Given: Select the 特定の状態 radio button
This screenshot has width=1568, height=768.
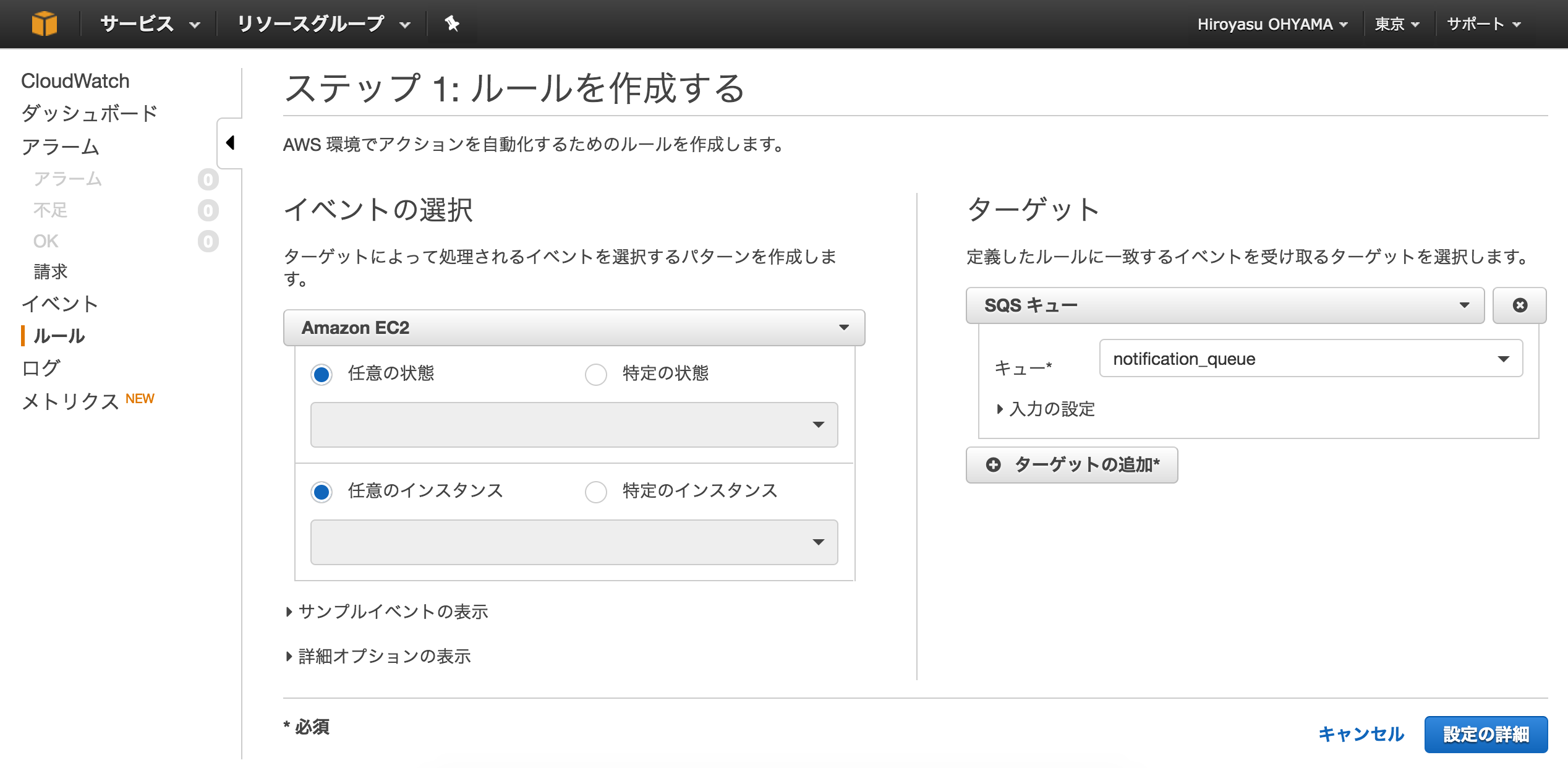Looking at the screenshot, I should (595, 374).
